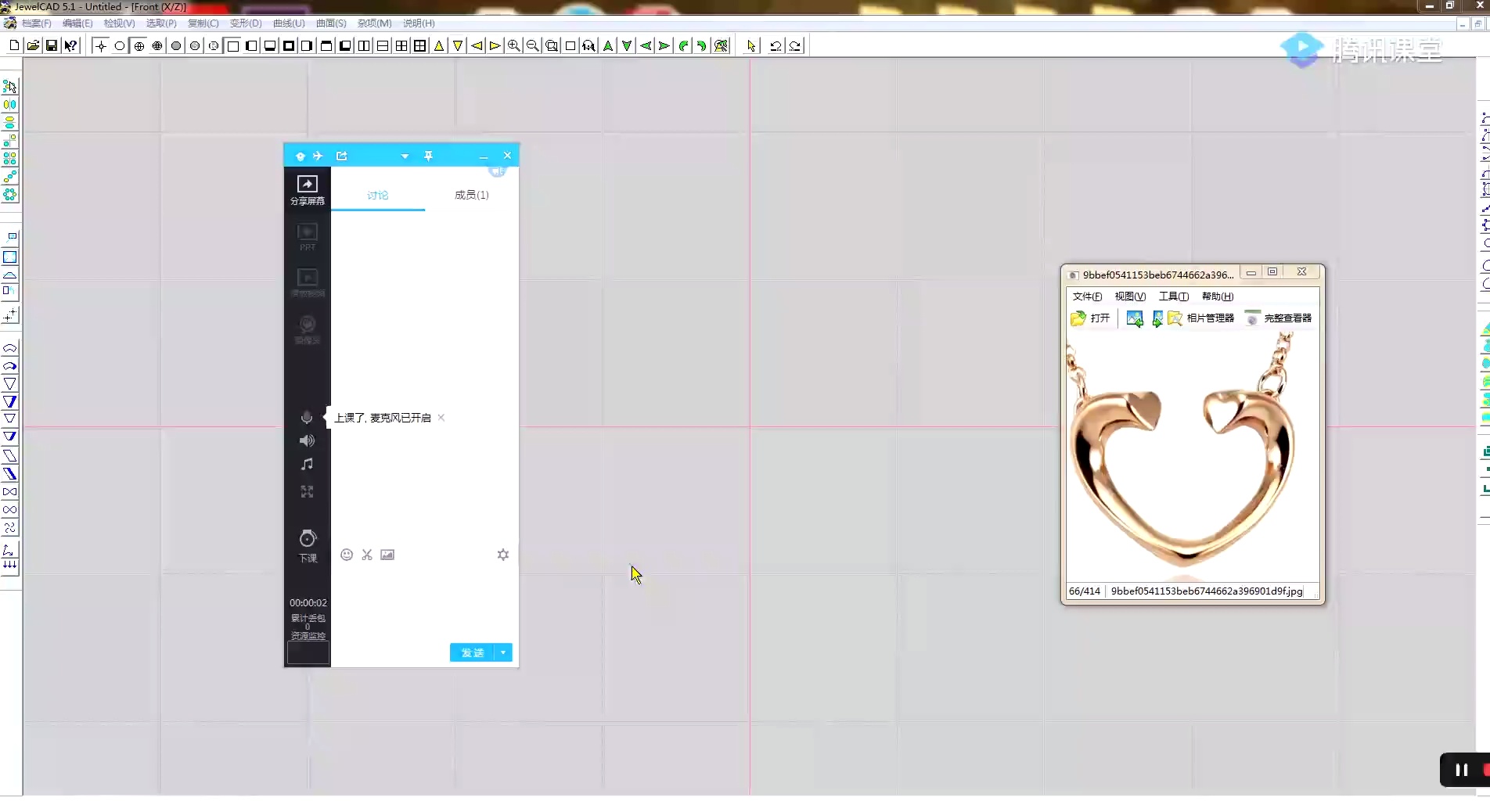
Task: Open the emoji picker in the chat panel
Action: click(347, 555)
